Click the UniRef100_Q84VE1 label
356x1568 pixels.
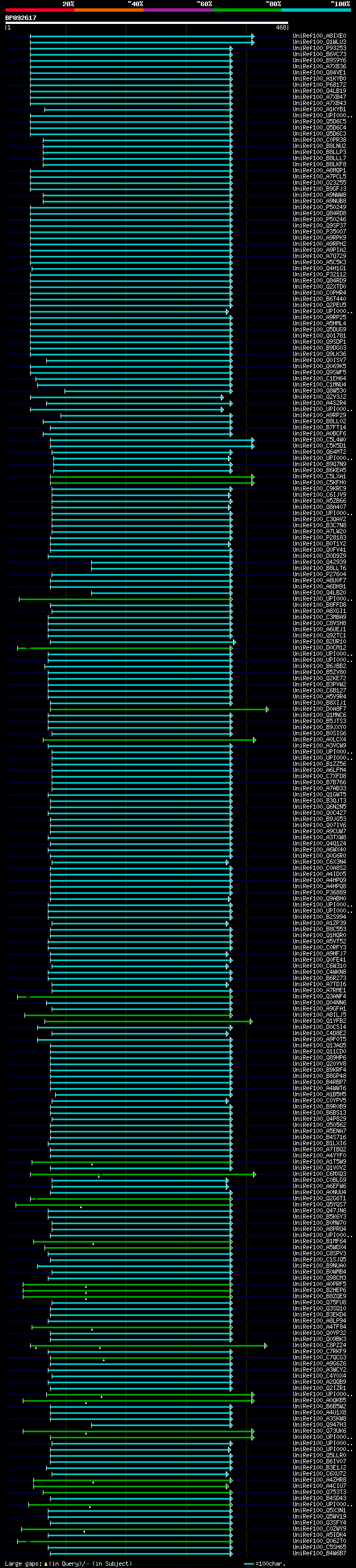(x=319, y=72)
